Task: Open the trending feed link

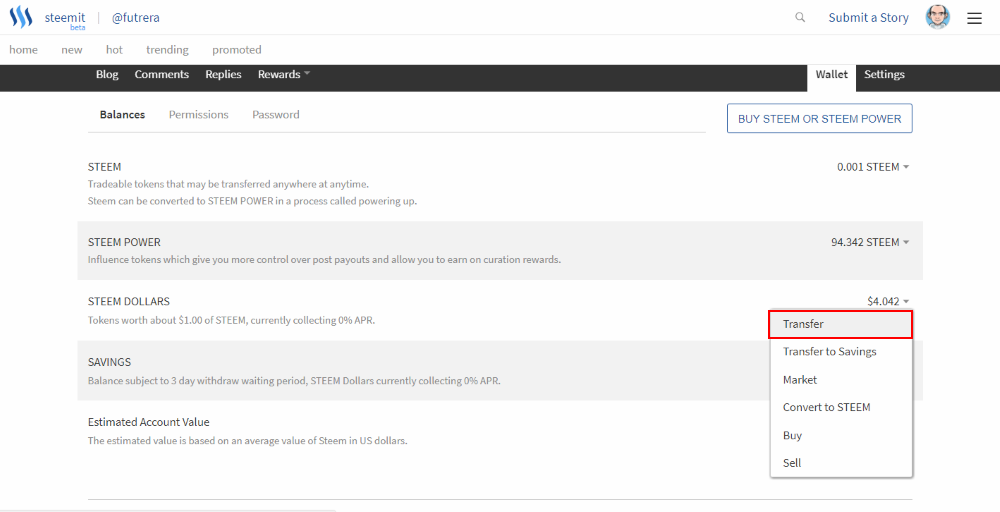Action: pos(167,50)
